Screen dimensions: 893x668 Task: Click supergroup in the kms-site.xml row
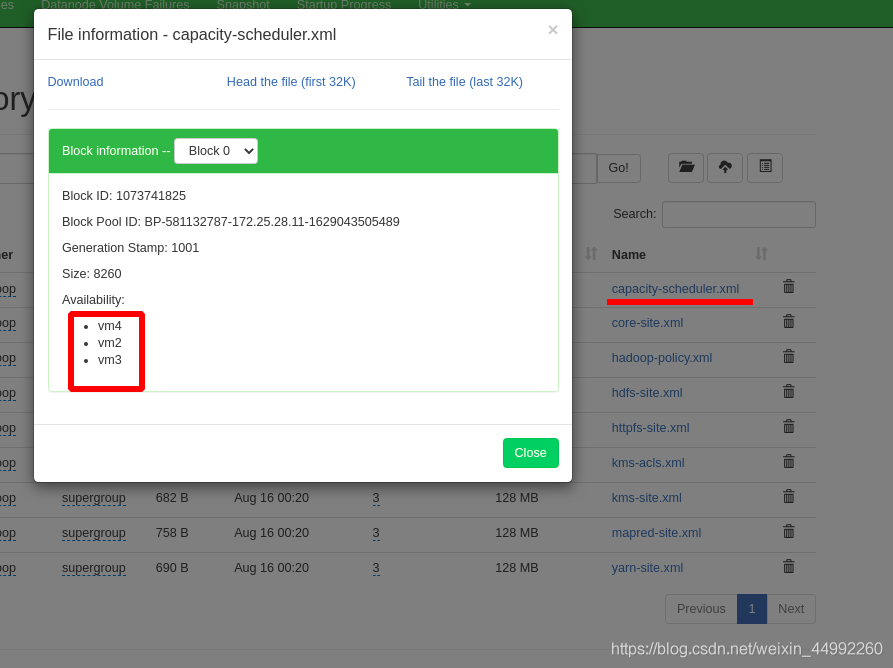click(93, 498)
